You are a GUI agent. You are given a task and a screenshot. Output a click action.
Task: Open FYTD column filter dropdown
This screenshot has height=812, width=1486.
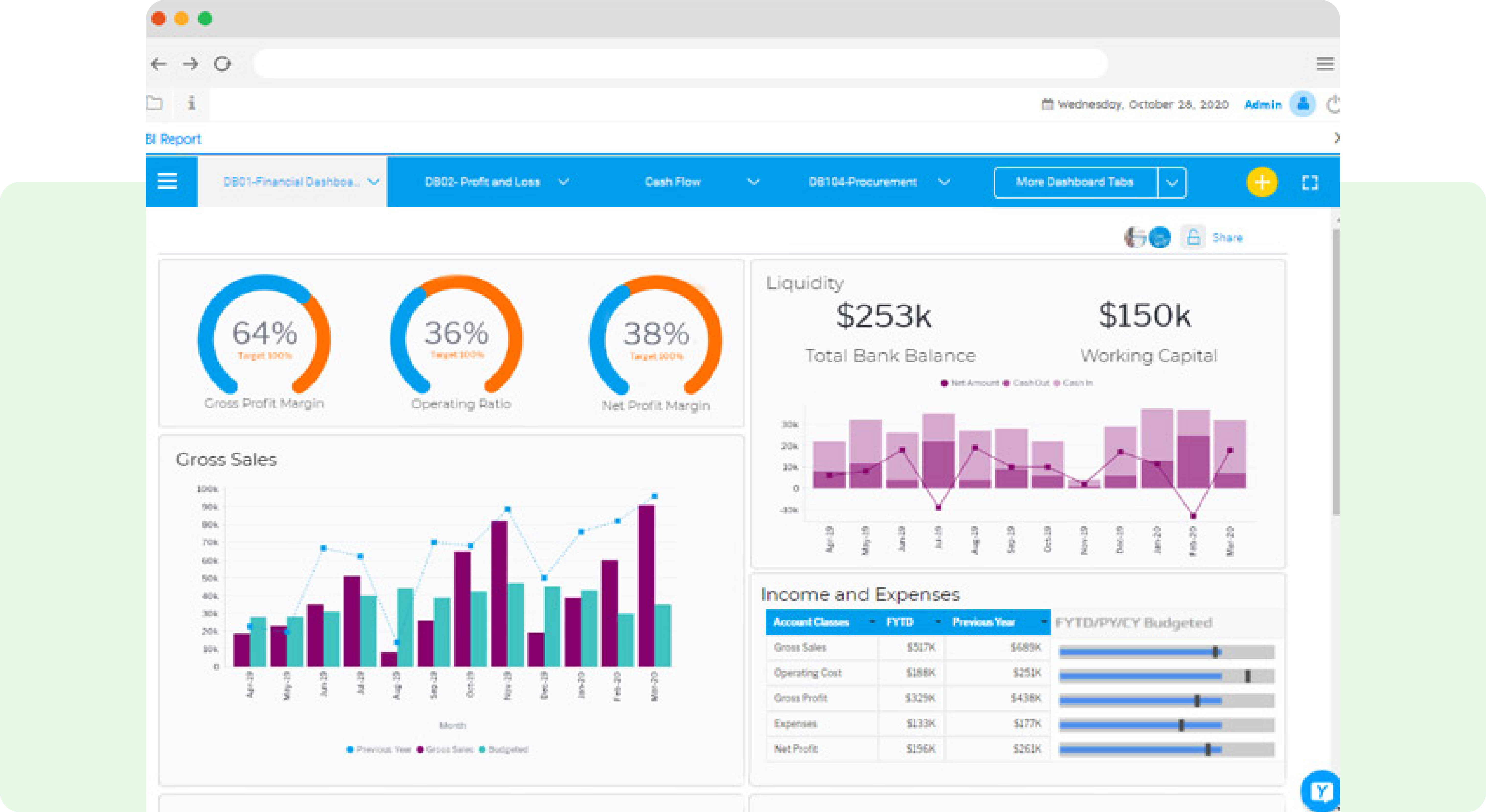tap(938, 622)
